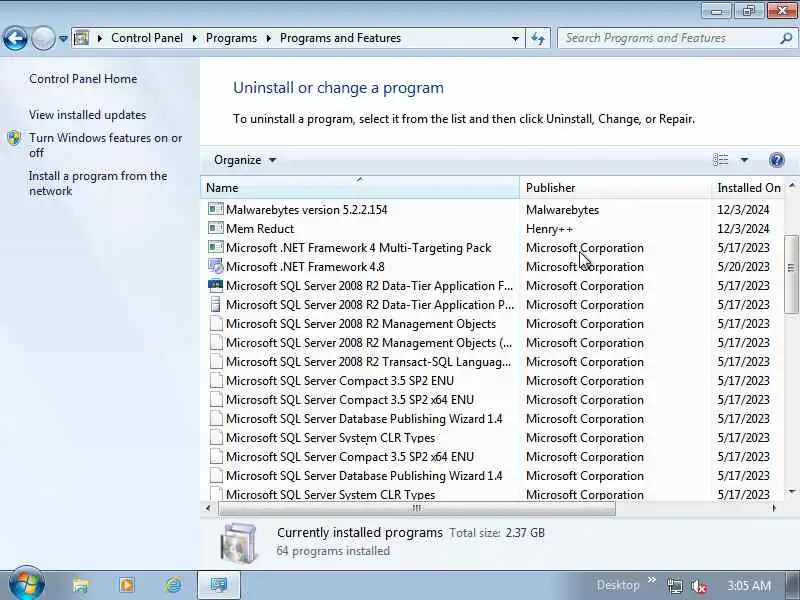Go back with the Back arrow button
Screen dimensions: 800x600
tap(15, 38)
